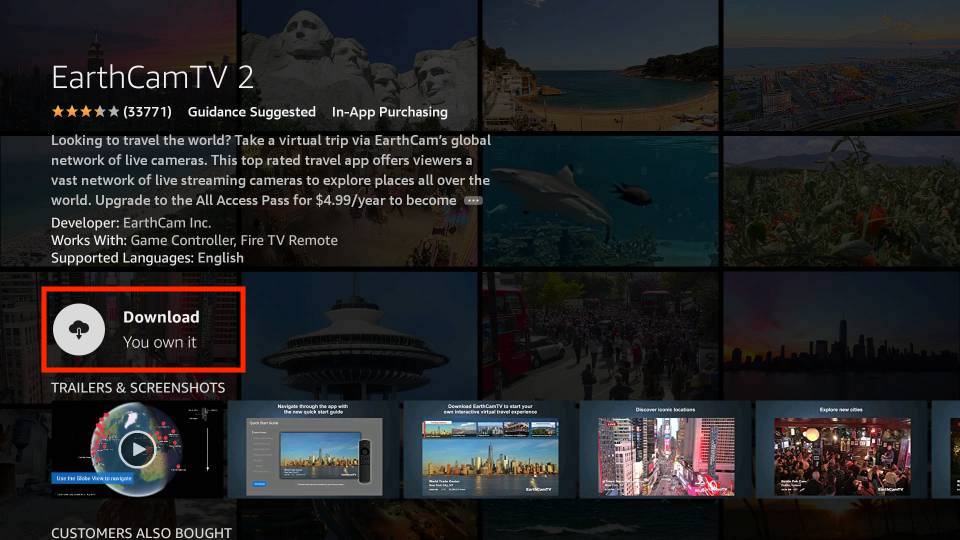960x540 pixels.
Task: Click the star rating (33771)
Action: tap(111, 112)
